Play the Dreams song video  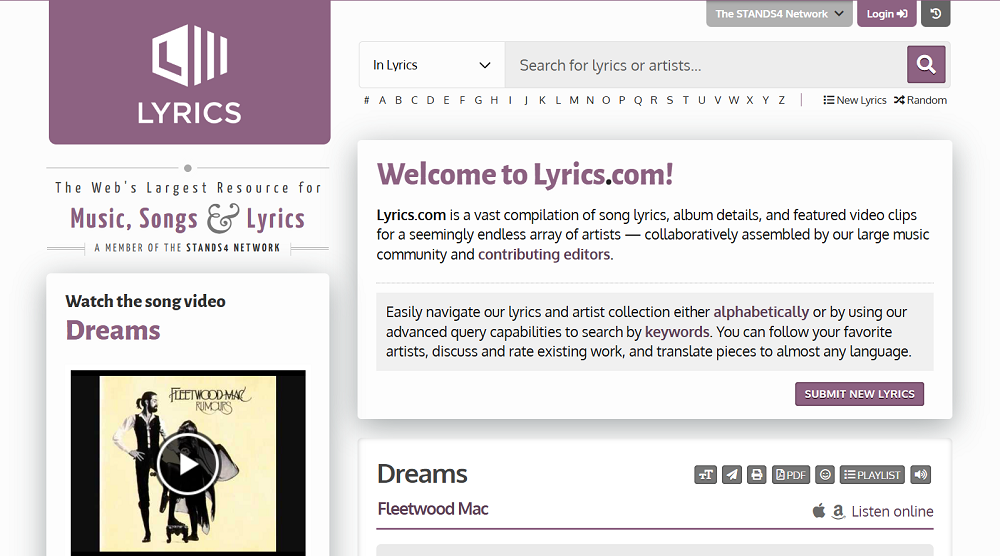tap(188, 464)
